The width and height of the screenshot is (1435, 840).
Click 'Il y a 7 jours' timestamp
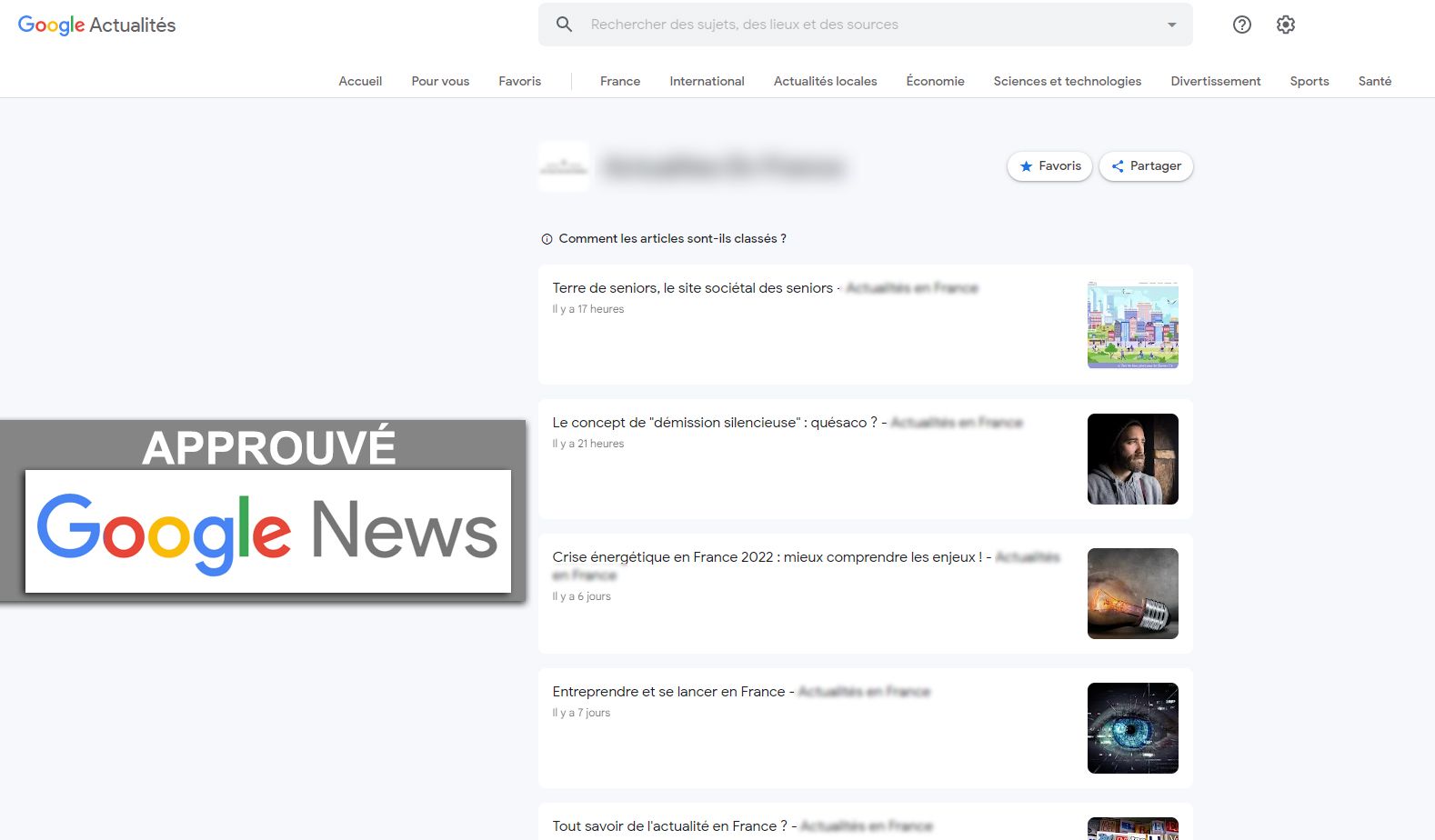(x=581, y=713)
